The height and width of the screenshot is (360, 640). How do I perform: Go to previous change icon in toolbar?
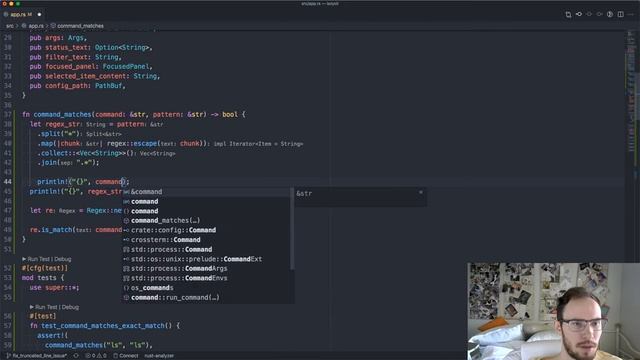coord(579,14)
